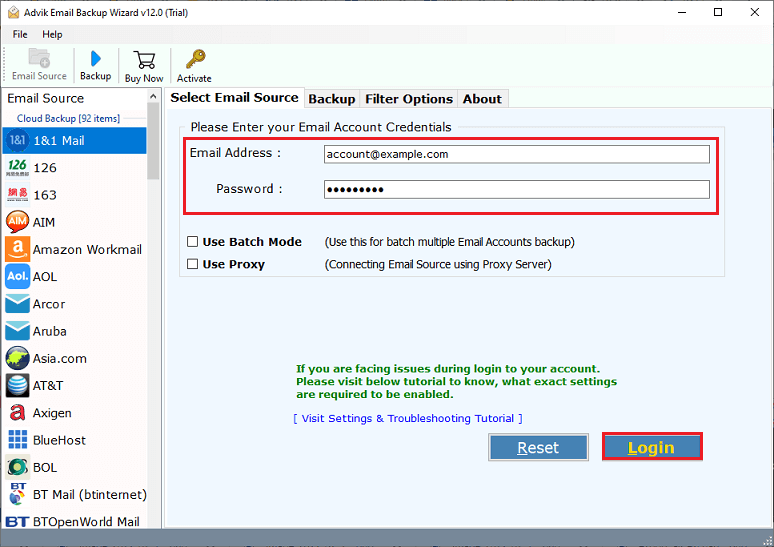Screen dimensions: 774x547
Task: Select the Asia.com globe icon
Action: click(17, 358)
